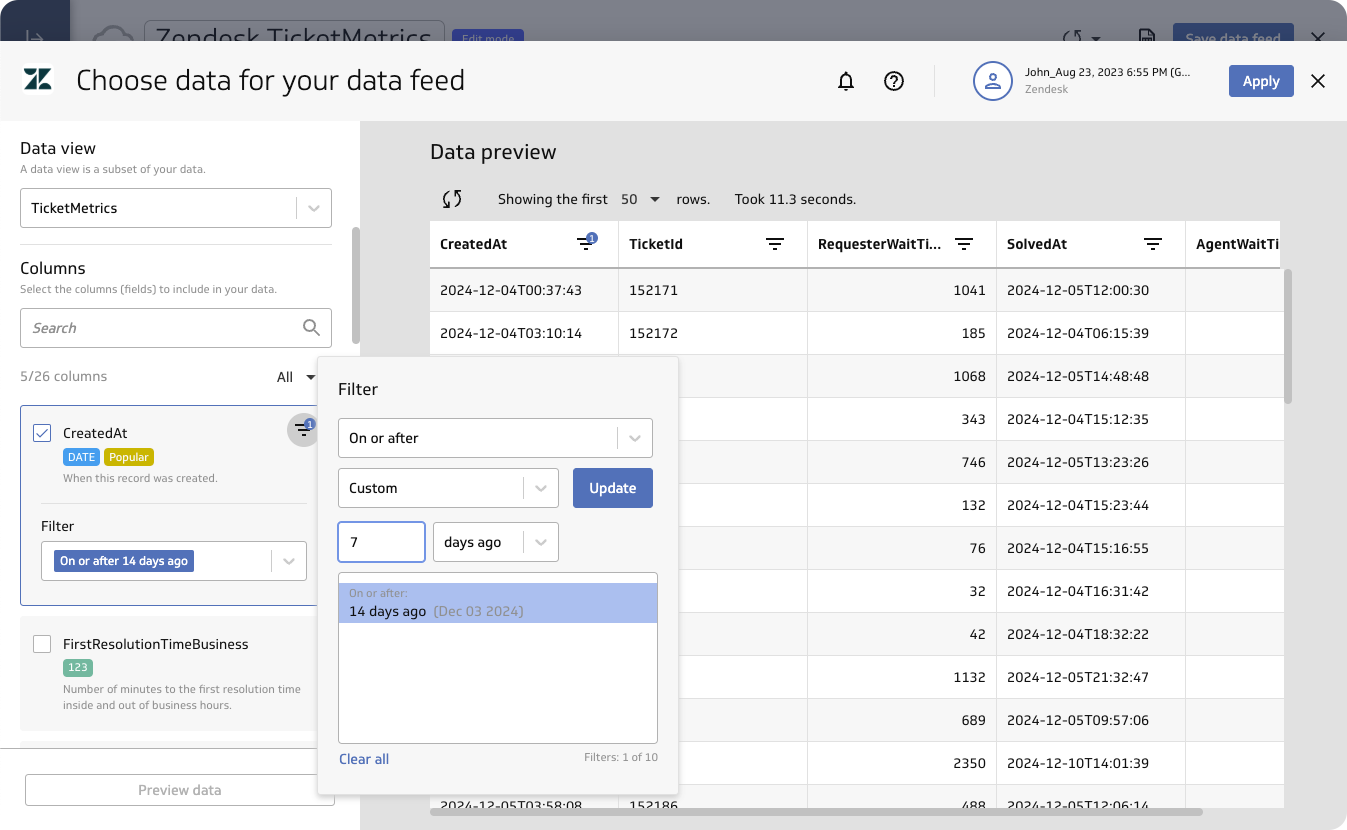Click the Update button in Filter
This screenshot has height=830, width=1347.
(612, 488)
